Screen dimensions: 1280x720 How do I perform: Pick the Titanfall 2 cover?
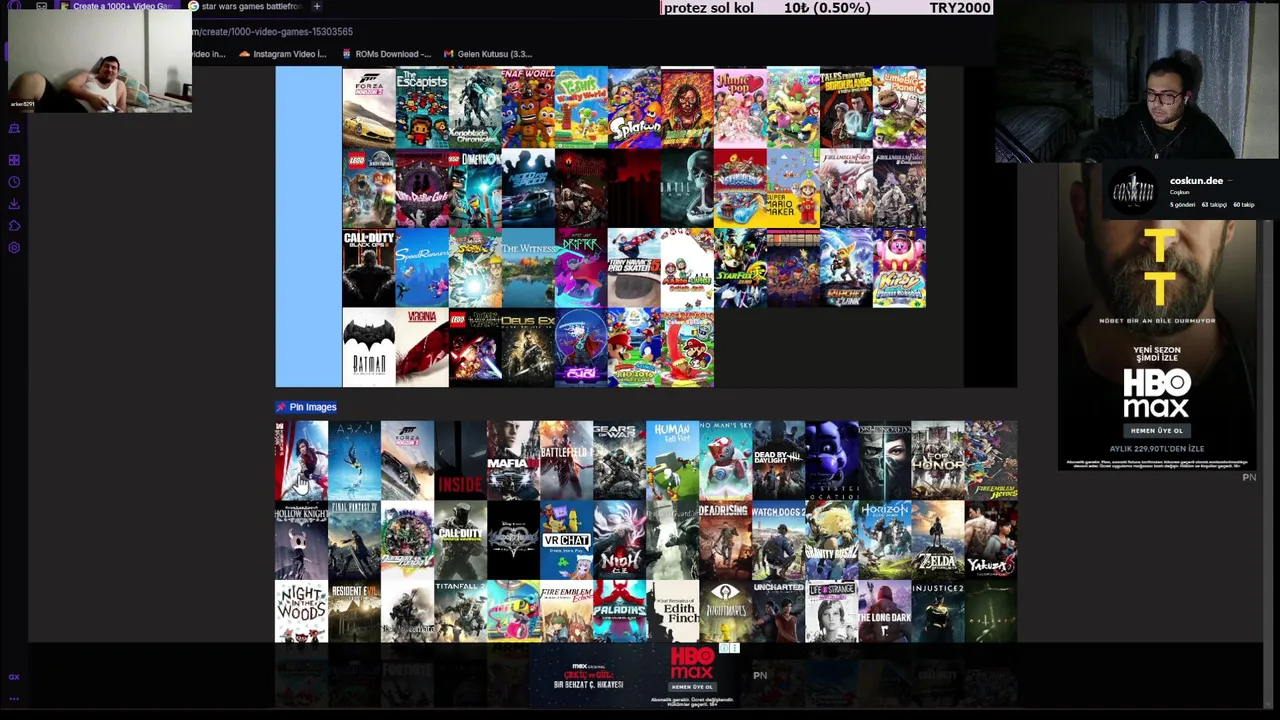[x=460, y=611]
